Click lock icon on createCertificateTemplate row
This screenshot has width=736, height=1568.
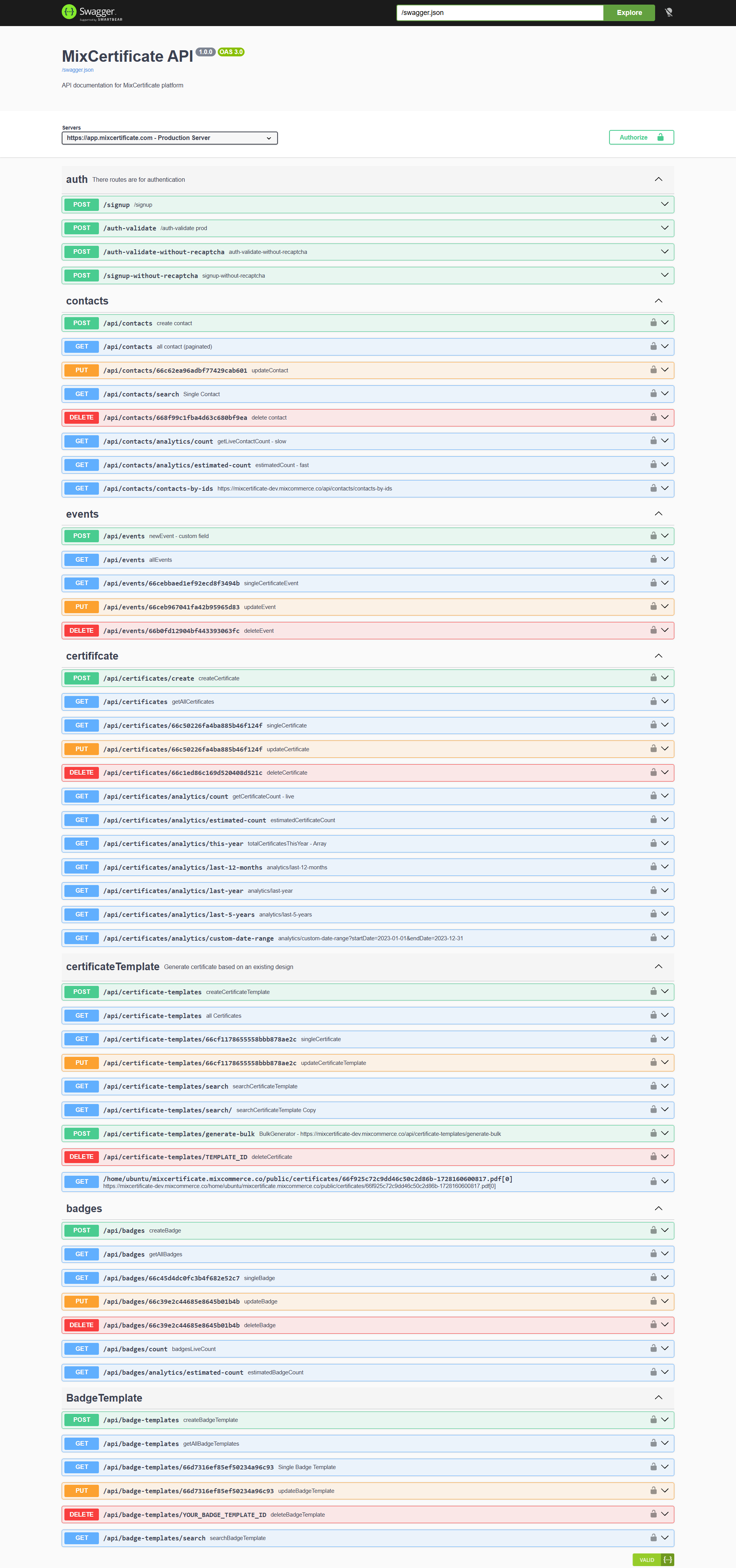click(653, 992)
